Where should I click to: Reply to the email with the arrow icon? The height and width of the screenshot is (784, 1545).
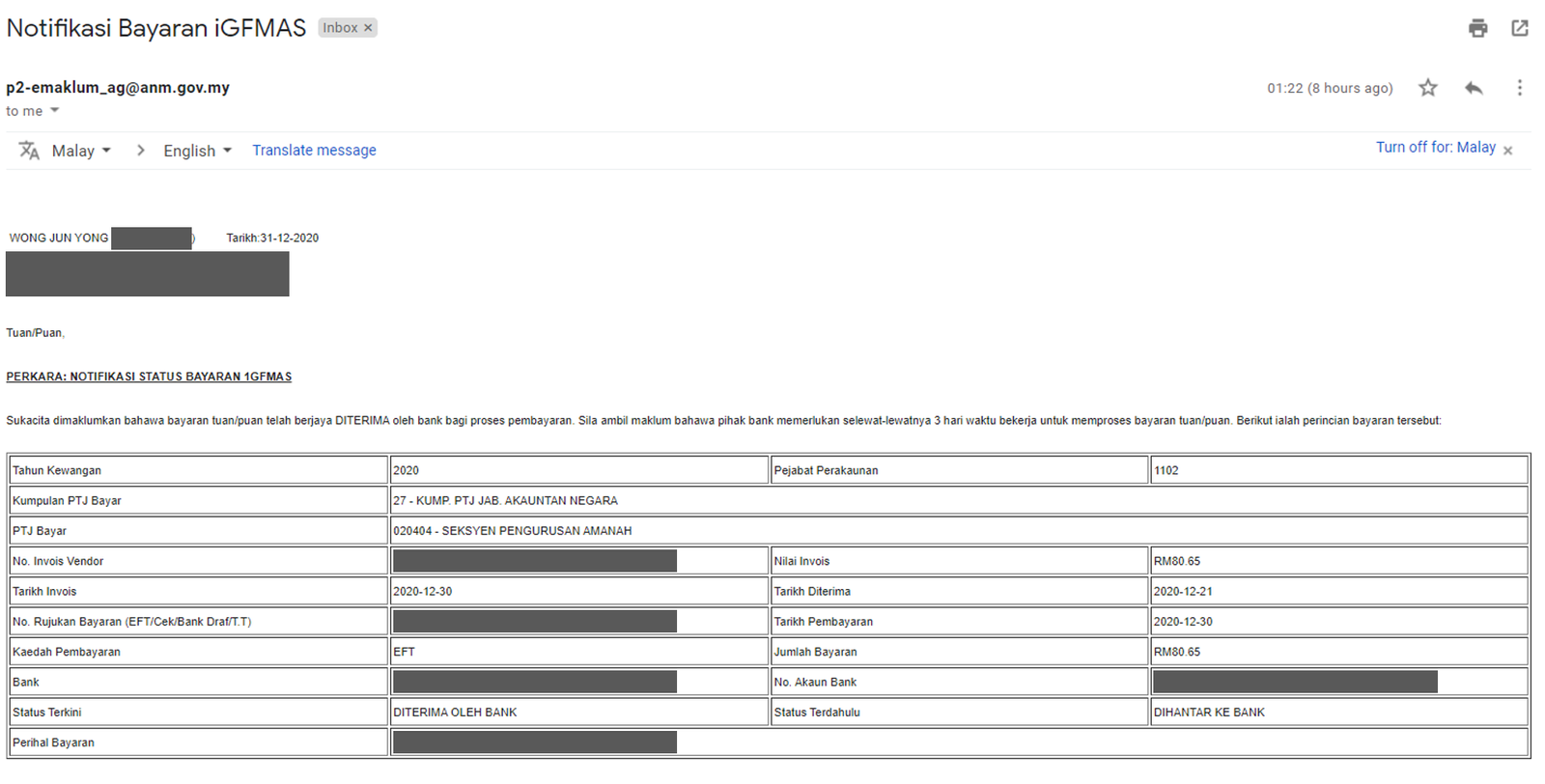coord(1474,88)
